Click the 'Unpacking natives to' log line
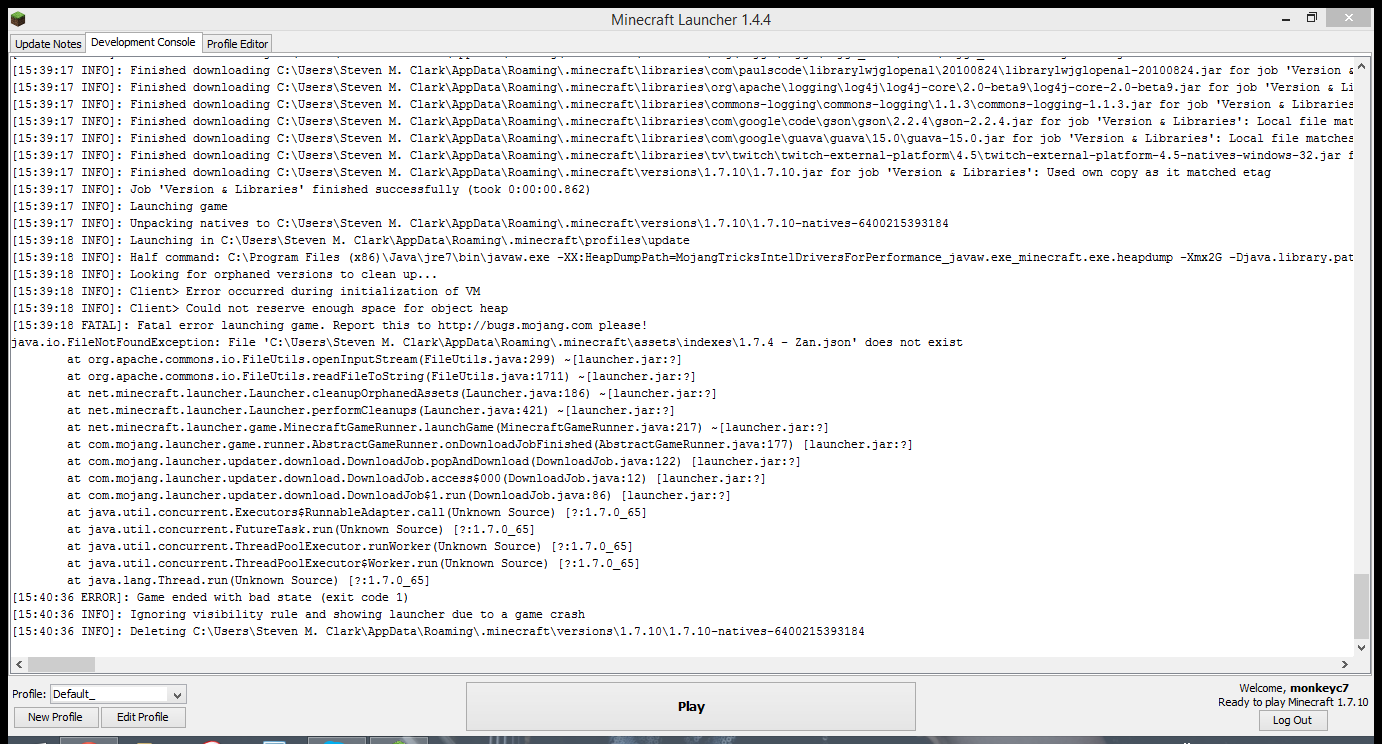Screen dimensions: 1382x744 point(480,223)
